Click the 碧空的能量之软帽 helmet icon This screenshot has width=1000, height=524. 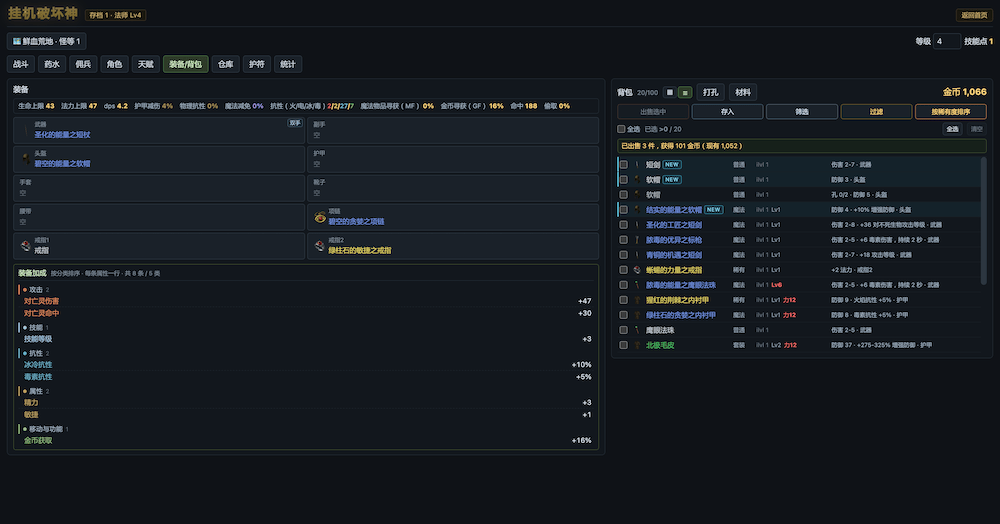[x=26, y=159]
